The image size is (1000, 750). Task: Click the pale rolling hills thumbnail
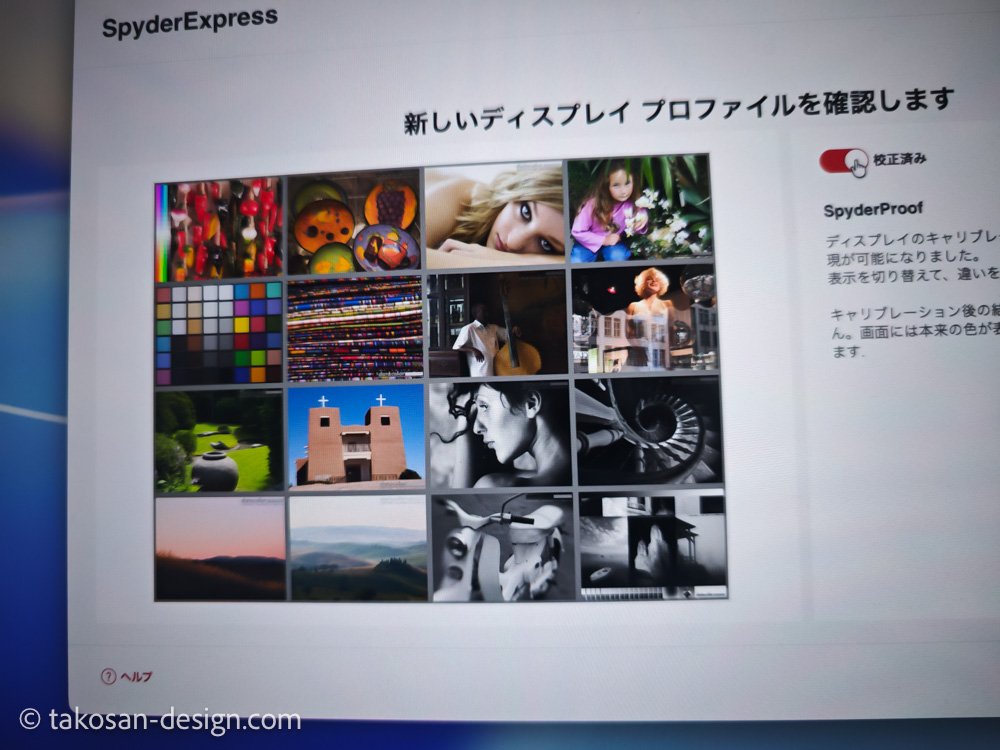pos(357,546)
